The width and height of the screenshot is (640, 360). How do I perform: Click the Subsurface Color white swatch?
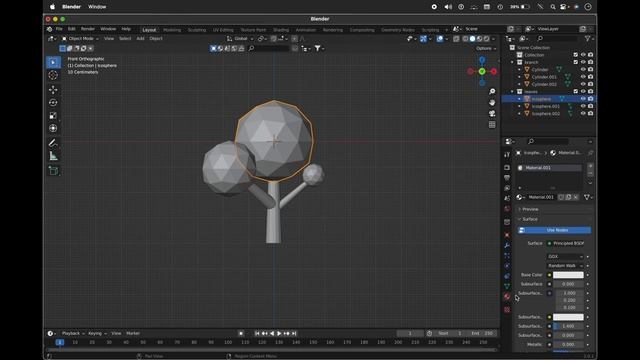coord(568,317)
